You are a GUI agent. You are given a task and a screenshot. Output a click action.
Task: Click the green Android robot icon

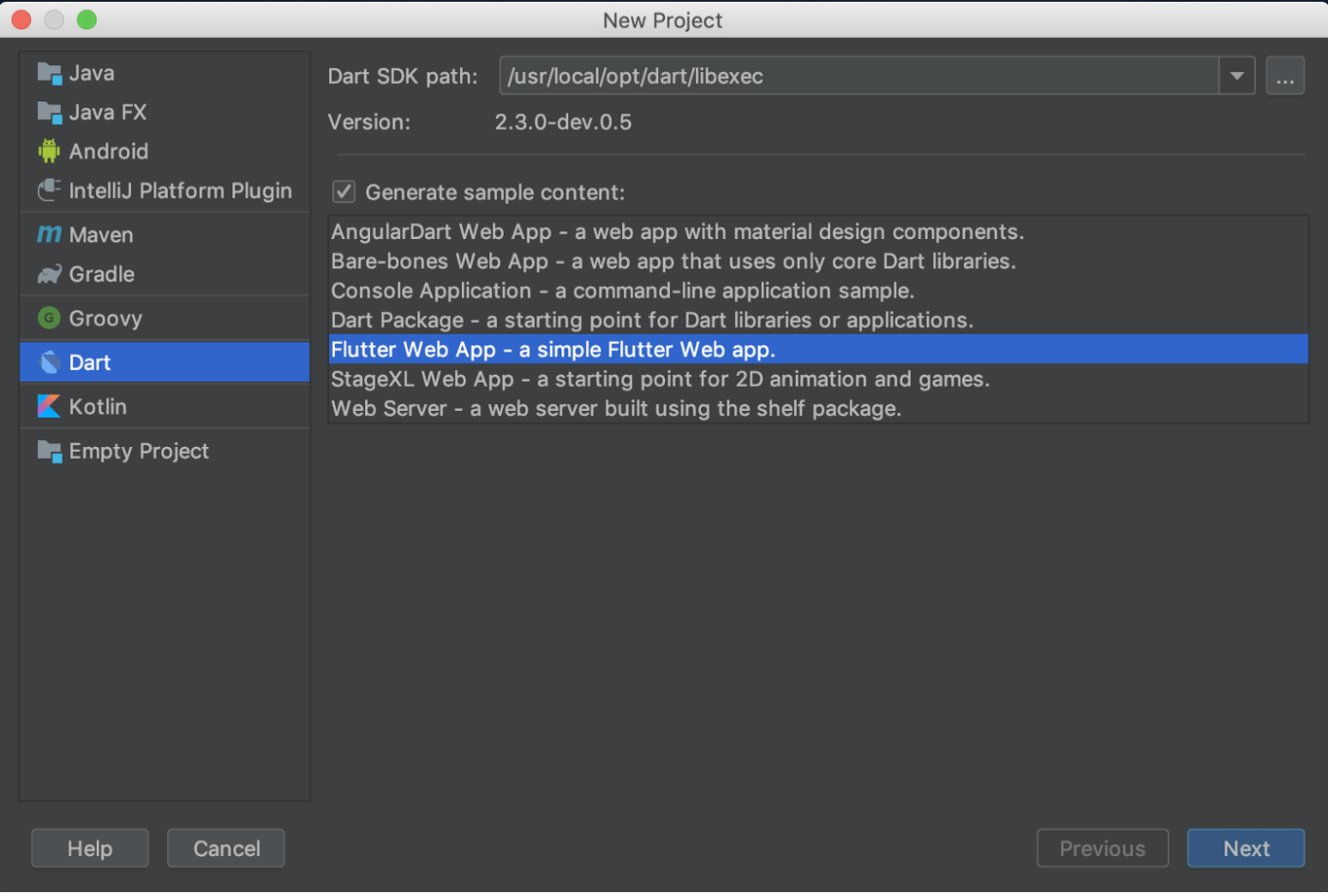(49, 151)
